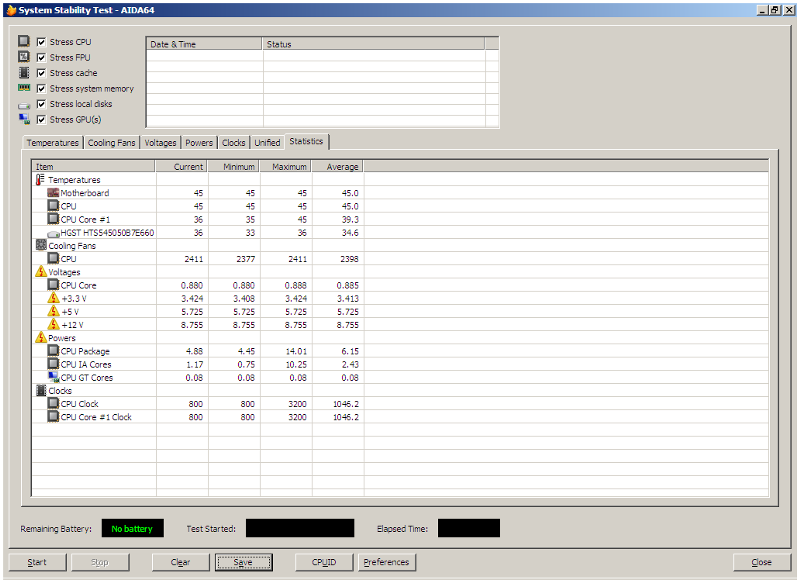Show the Powers tab
The width and height of the screenshot is (800, 580).
(x=199, y=143)
